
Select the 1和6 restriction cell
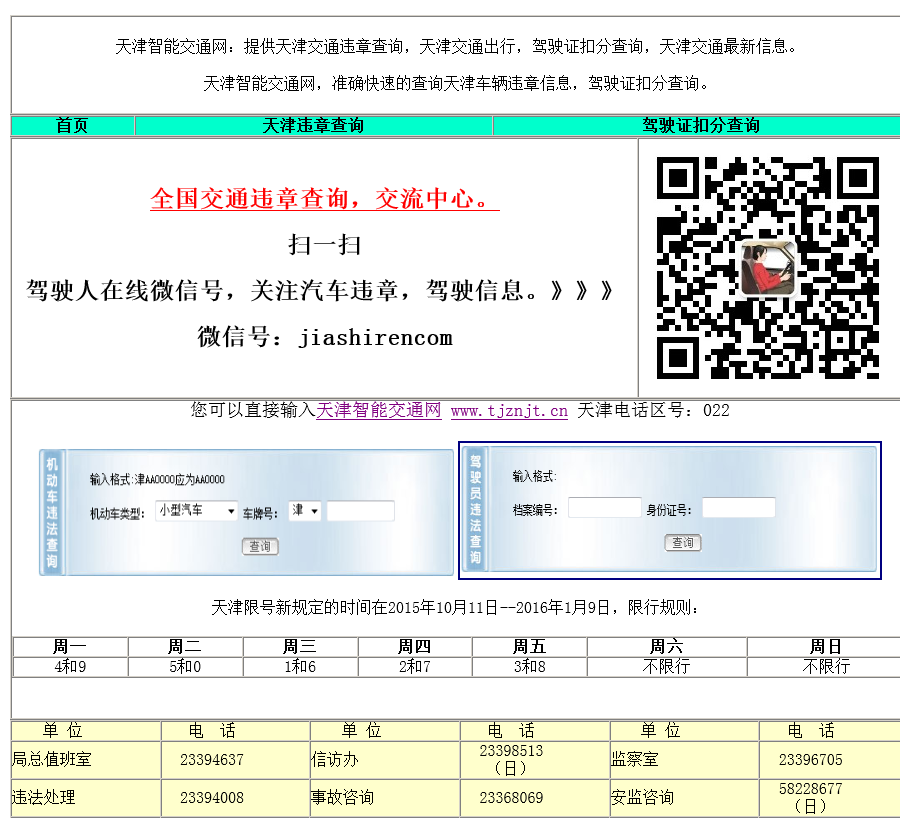(300, 666)
